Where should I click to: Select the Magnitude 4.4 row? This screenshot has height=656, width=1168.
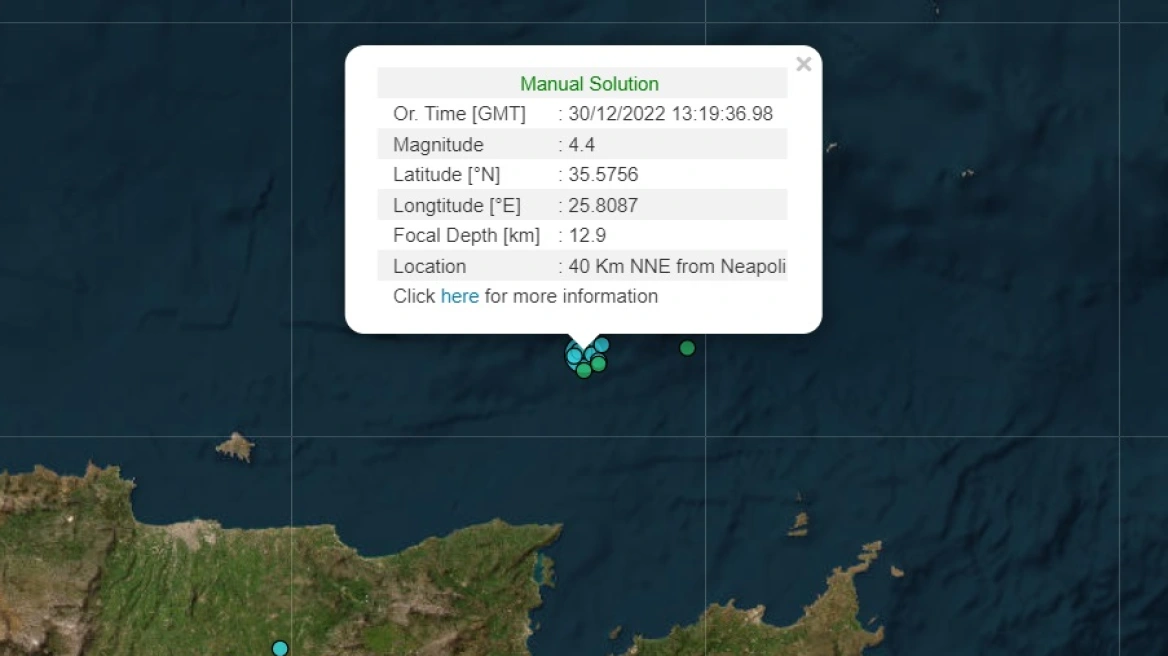(582, 144)
